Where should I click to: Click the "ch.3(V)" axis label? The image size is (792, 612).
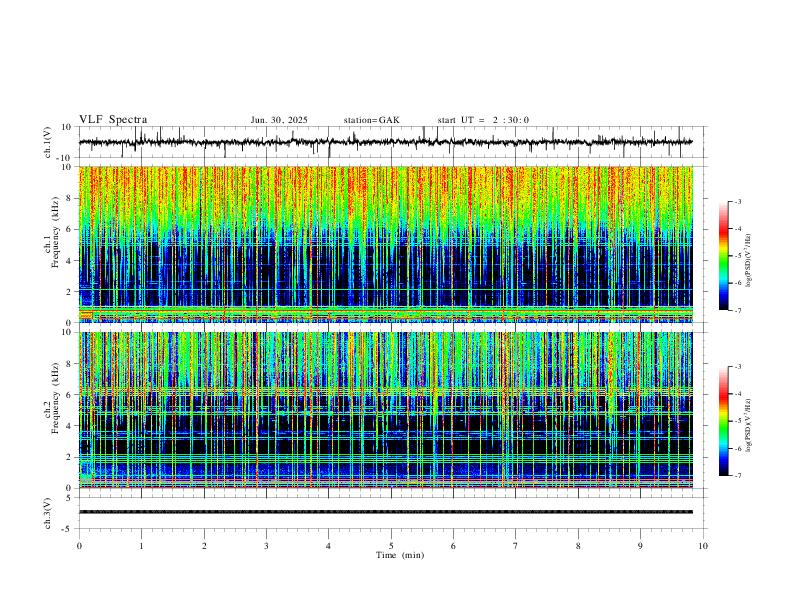click(x=48, y=513)
